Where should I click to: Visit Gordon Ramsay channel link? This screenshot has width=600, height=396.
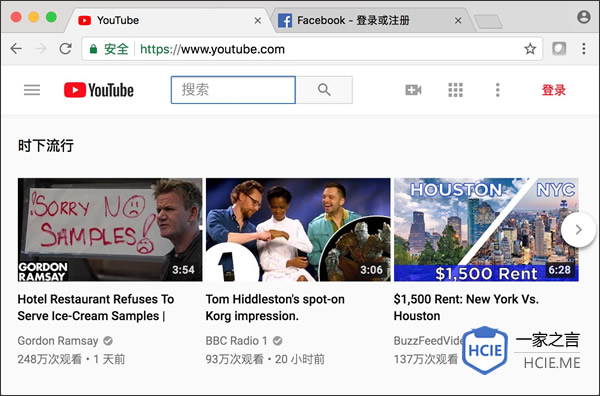tap(58, 341)
